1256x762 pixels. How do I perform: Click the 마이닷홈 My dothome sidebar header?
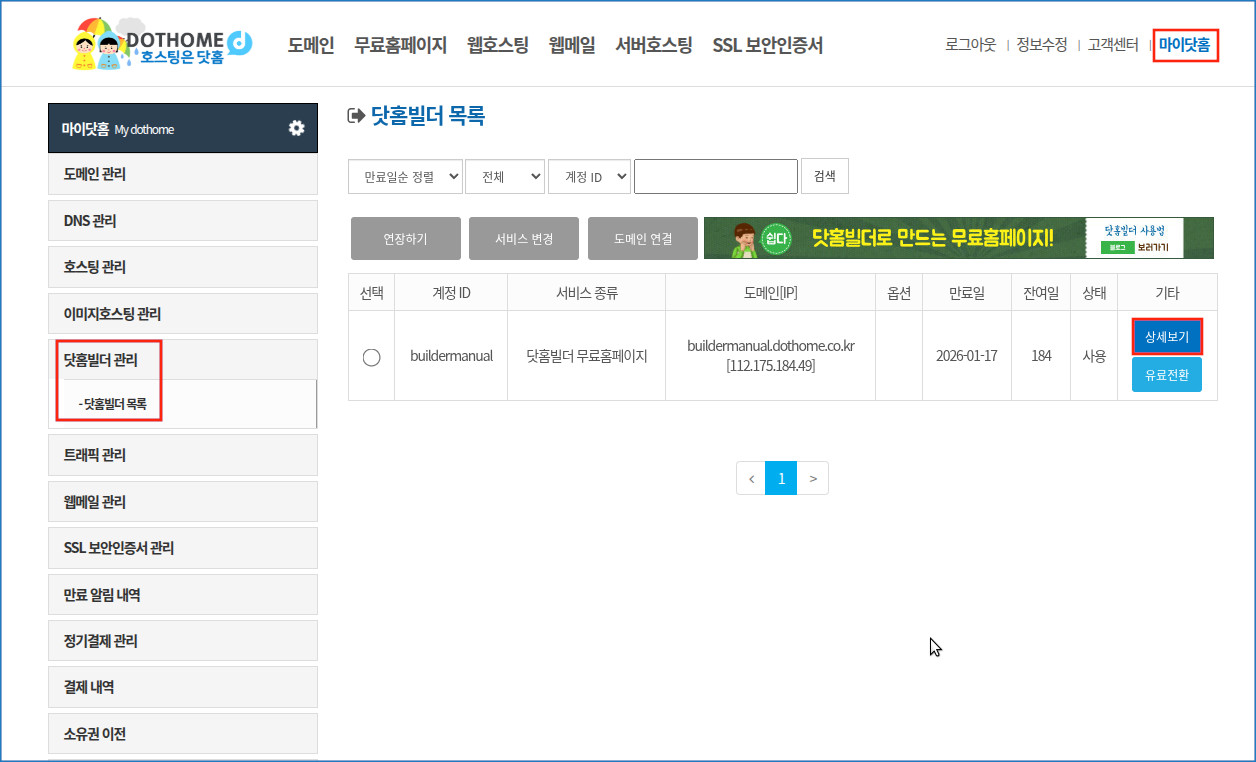pos(183,128)
